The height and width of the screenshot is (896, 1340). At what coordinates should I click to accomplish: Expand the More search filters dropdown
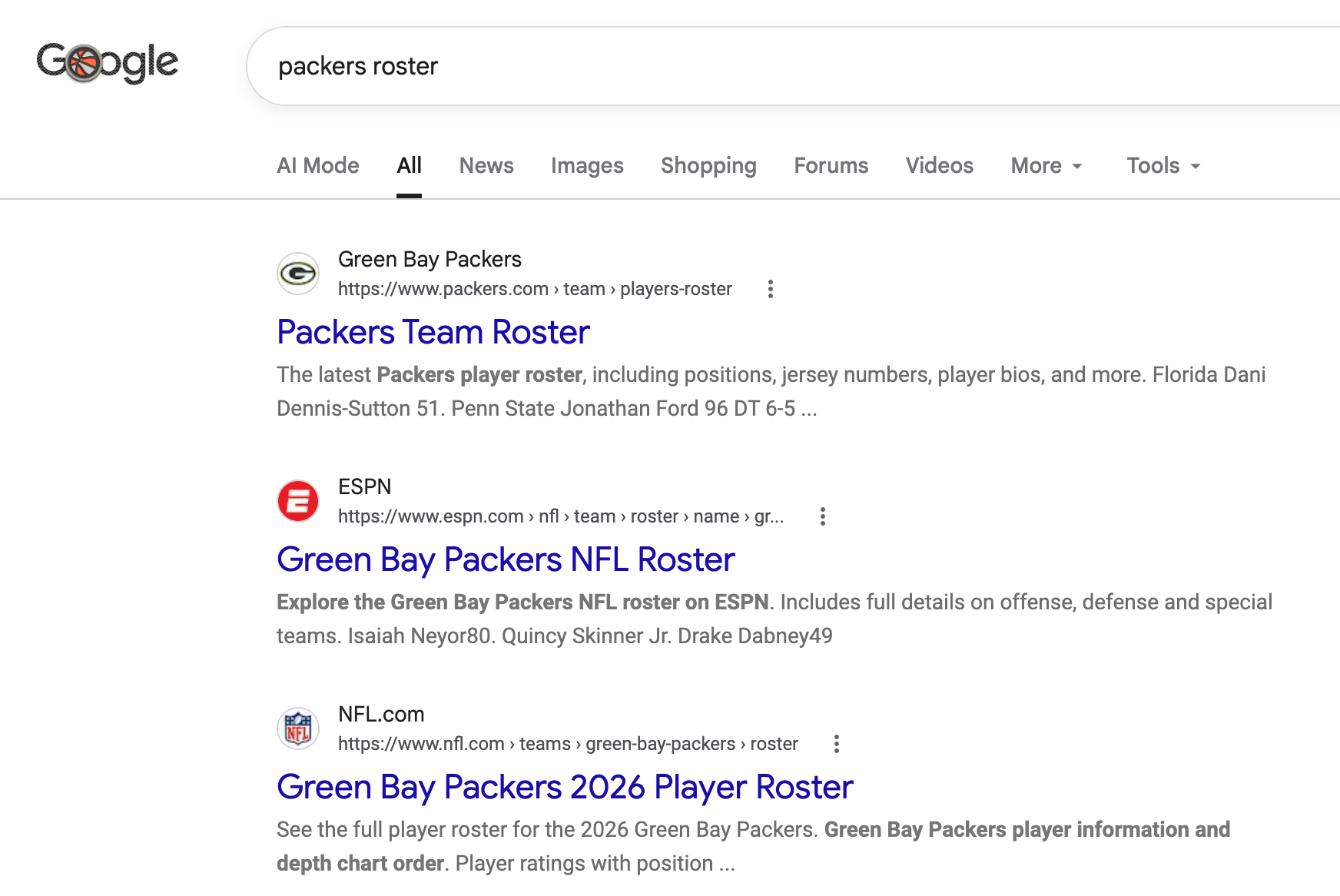(1046, 165)
